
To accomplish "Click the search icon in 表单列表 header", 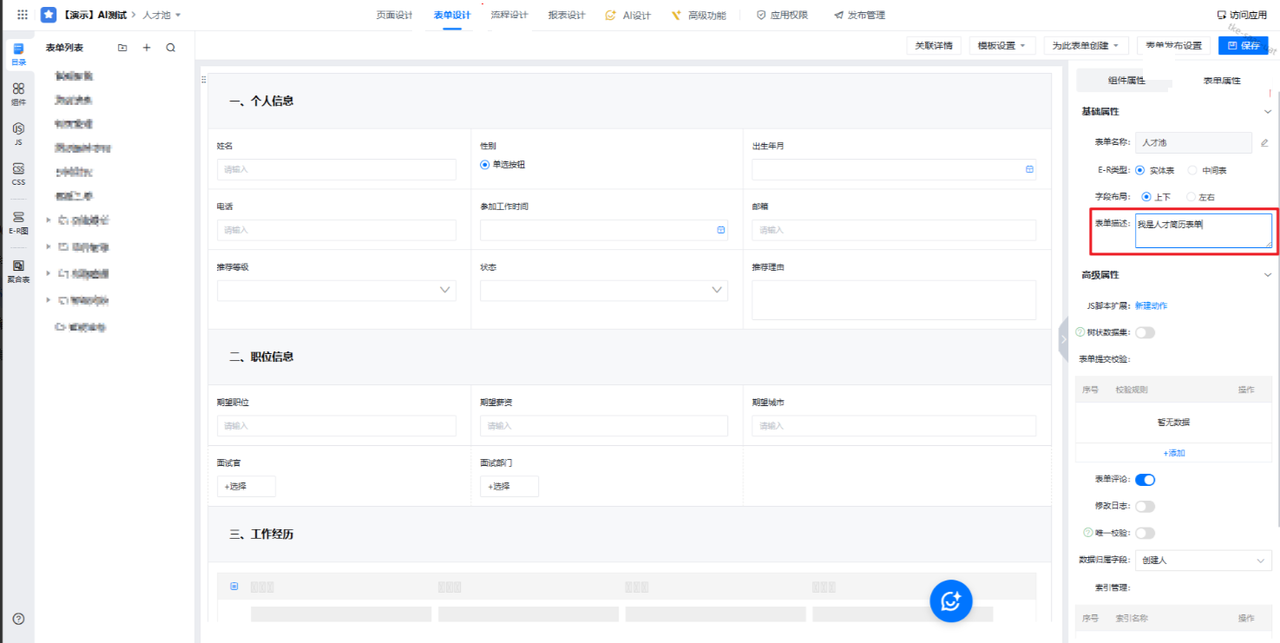I will tap(171, 48).
